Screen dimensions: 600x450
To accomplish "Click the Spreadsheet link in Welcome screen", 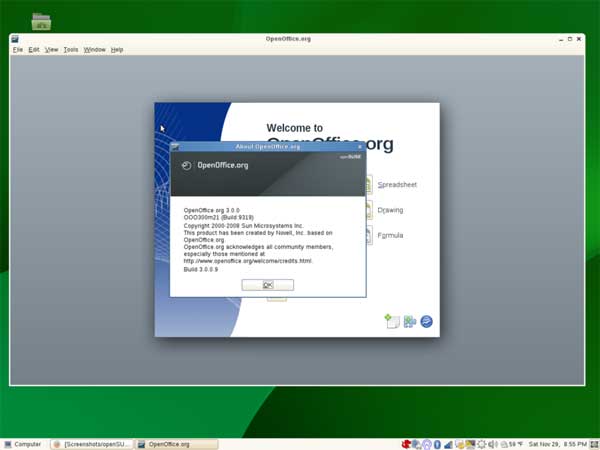I will [396, 185].
